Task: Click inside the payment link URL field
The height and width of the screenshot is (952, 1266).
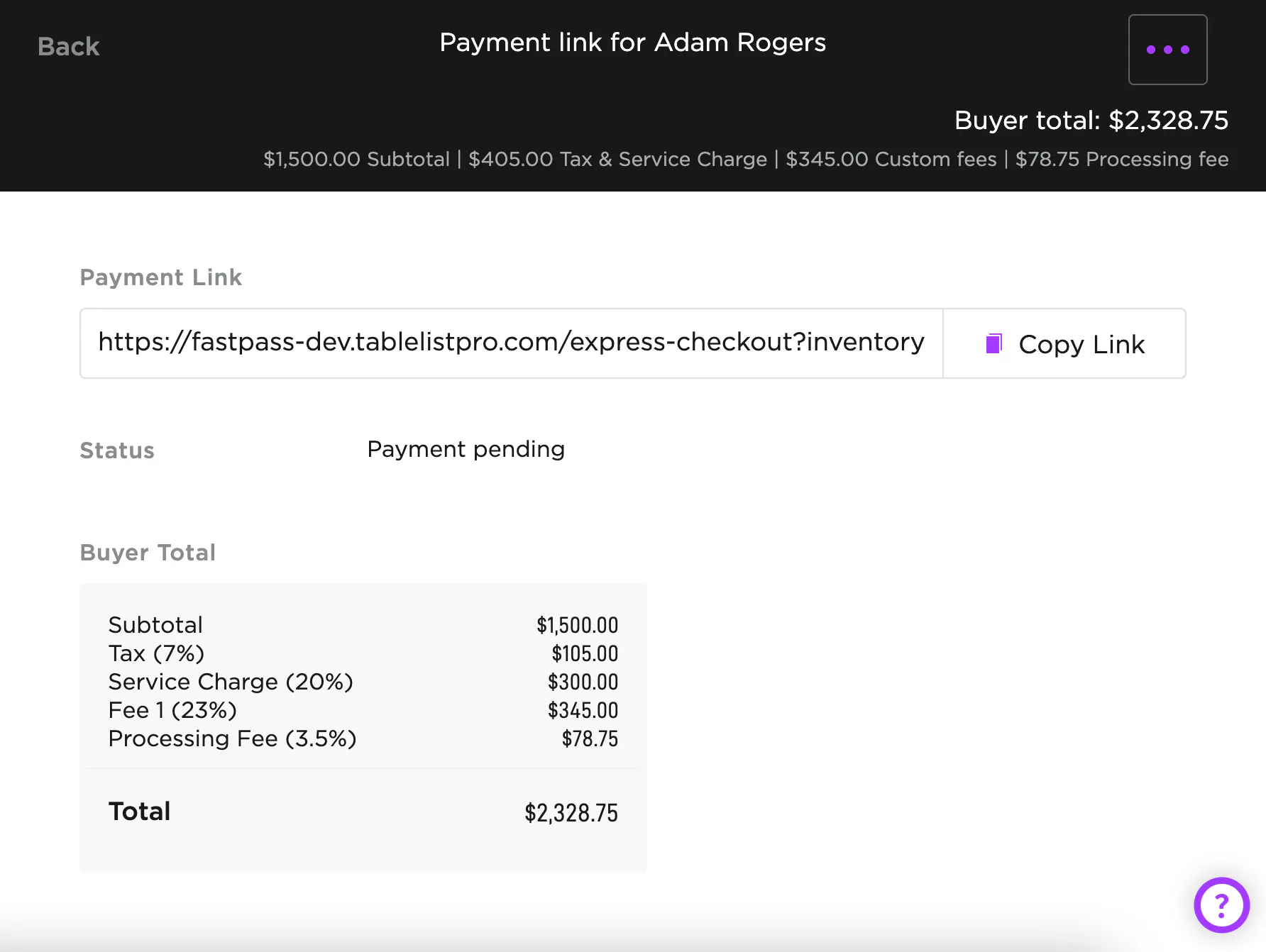Action: click(x=511, y=343)
